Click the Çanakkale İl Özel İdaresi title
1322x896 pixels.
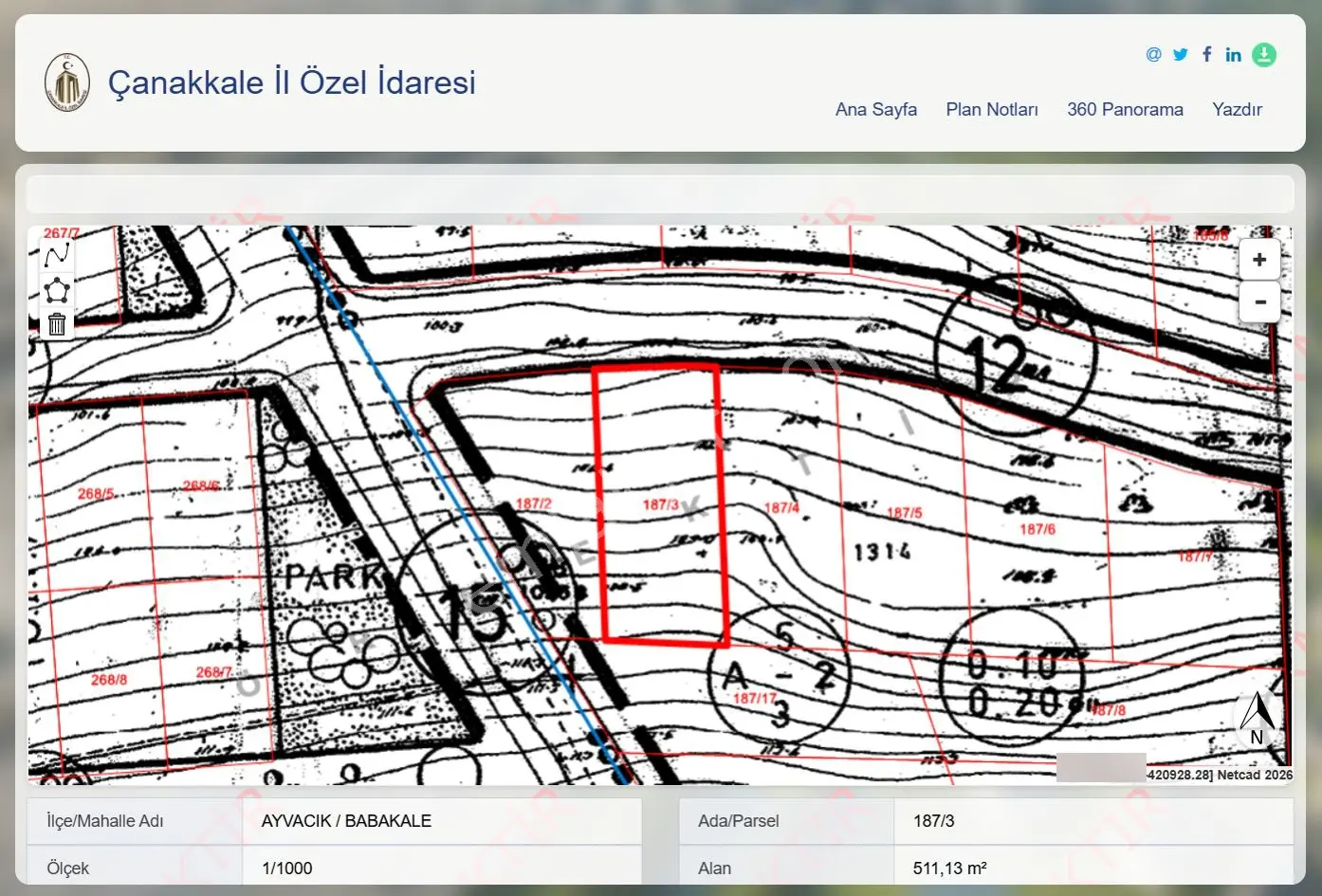click(x=292, y=82)
